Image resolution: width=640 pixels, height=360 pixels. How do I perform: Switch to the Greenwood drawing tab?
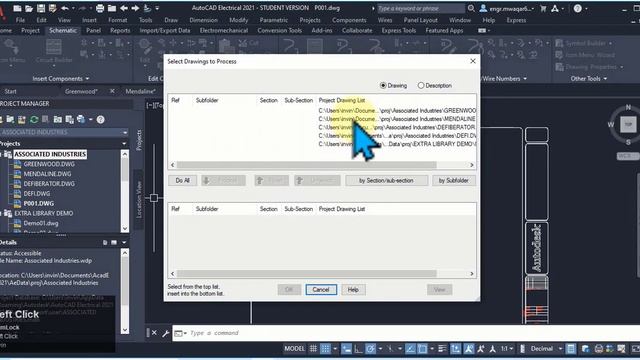(x=81, y=91)
